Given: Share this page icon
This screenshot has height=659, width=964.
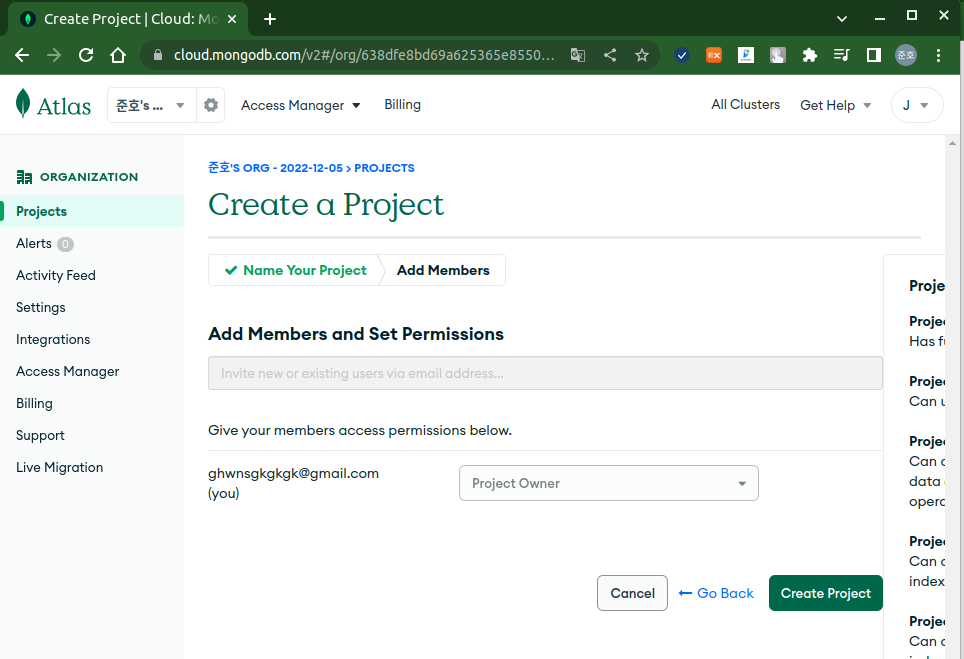Looking at the screenshot, I should 610,55.
